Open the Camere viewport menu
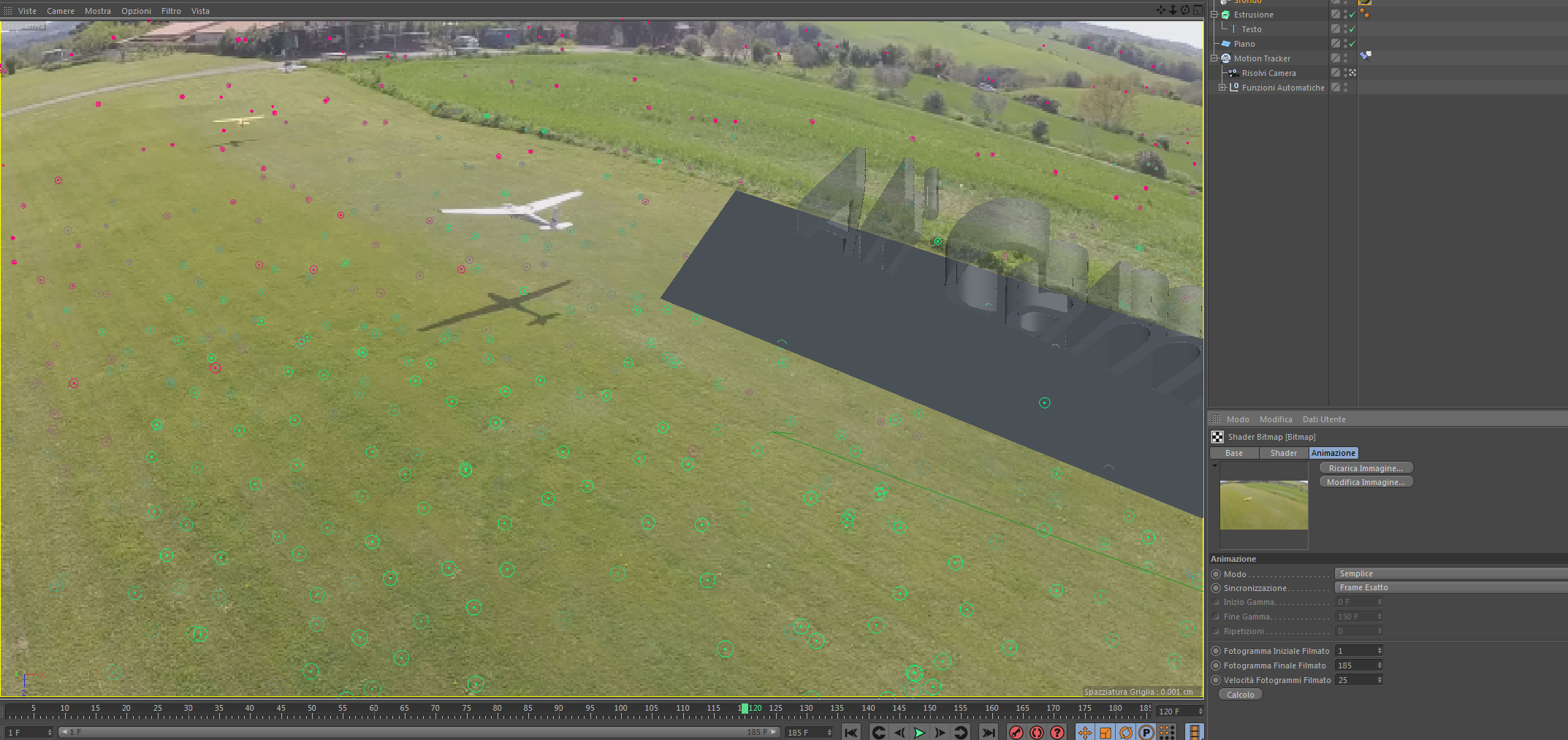Screen dimensions: 1568x740 (x=61, y=11)
